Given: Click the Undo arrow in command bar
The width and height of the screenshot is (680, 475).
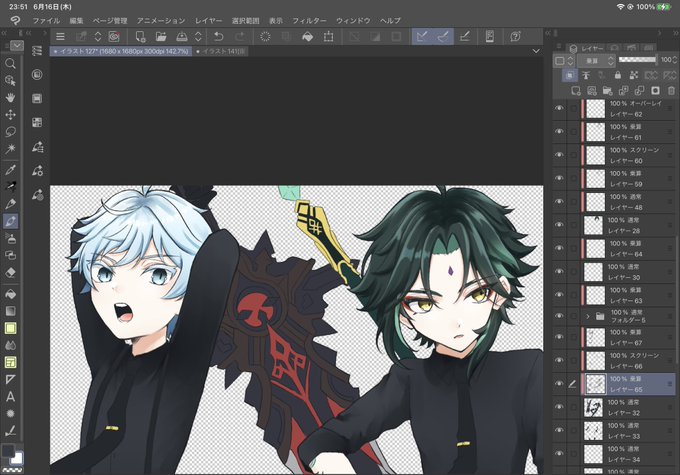Looking at the screenshot, I should 219,36.
